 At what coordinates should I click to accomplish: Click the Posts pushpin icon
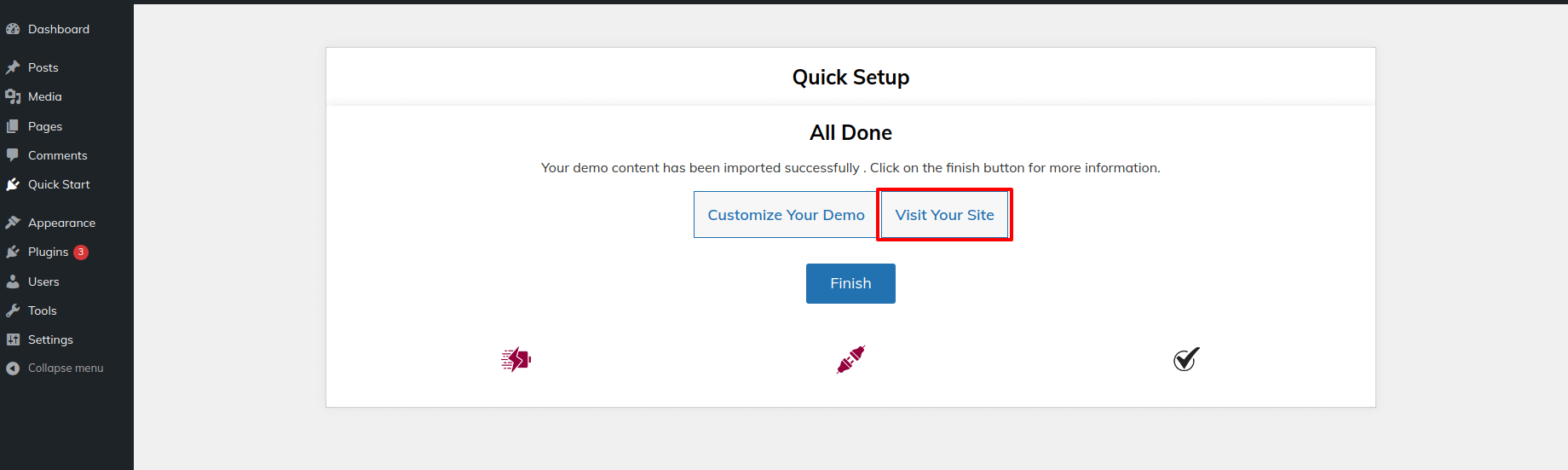[x=13, y=67]
